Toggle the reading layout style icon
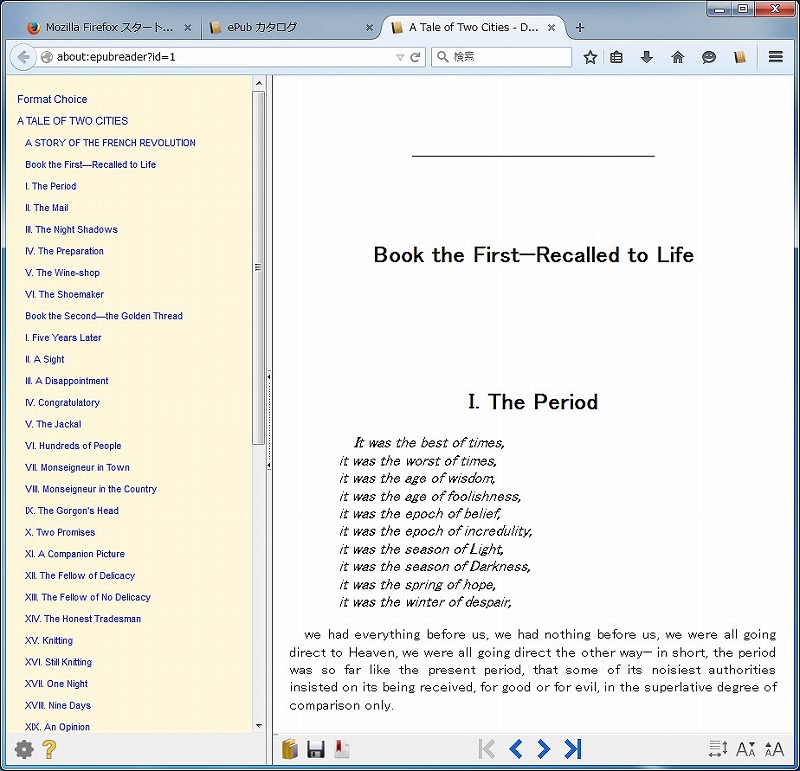The height and width of the screenshot is (771, 800). (718, 749)
